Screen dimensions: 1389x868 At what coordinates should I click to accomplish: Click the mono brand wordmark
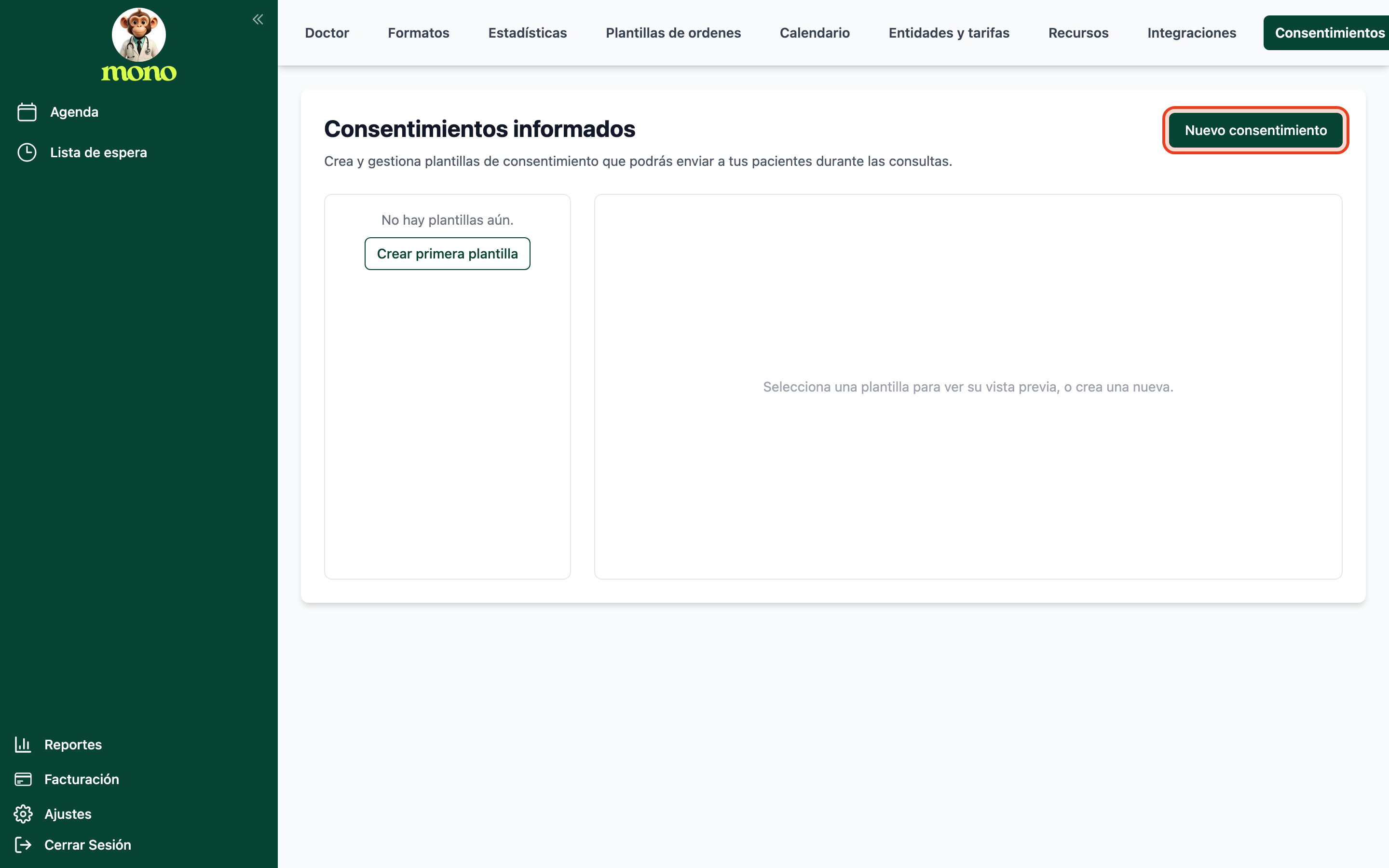(x=138, y=73)
